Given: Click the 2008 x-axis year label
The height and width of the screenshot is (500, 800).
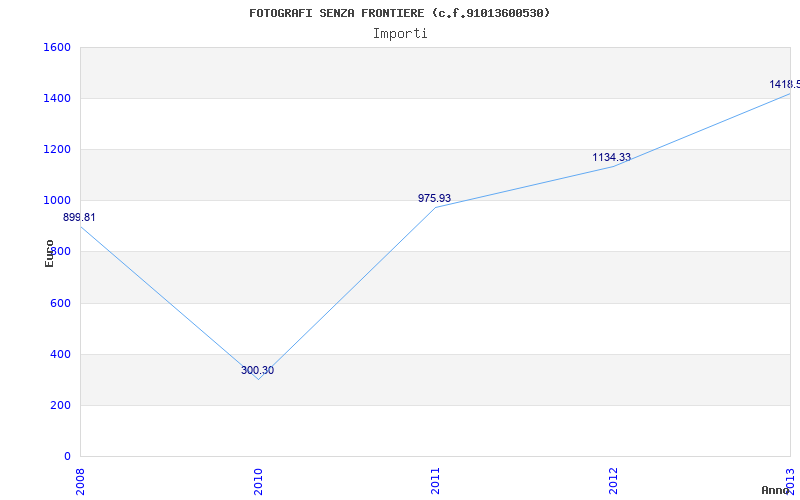Looking at the screenshot, I should pyautogui.click(x=80, y=481).
